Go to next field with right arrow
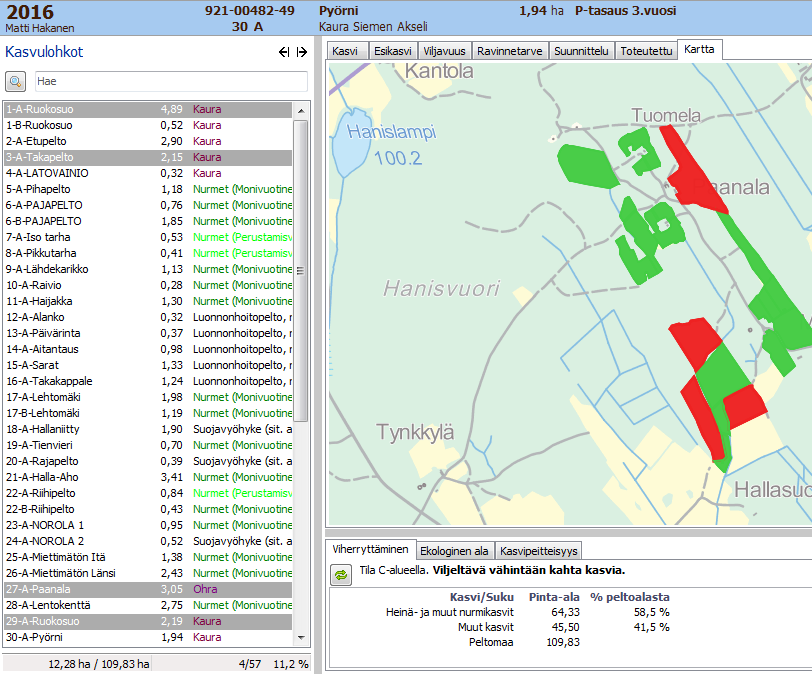 pyautogui.click(x=302, y=52)
